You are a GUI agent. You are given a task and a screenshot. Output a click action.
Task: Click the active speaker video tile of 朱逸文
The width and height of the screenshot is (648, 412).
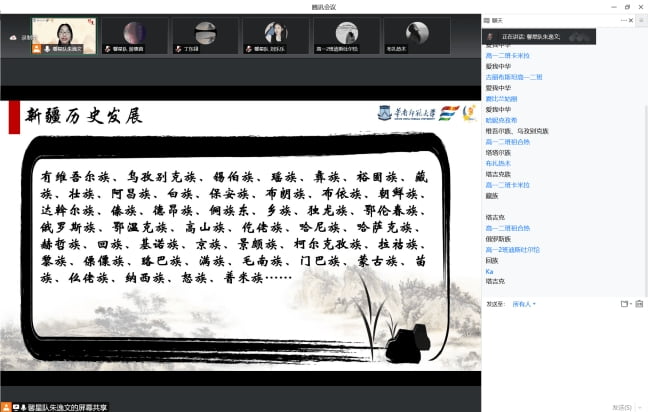65,35
